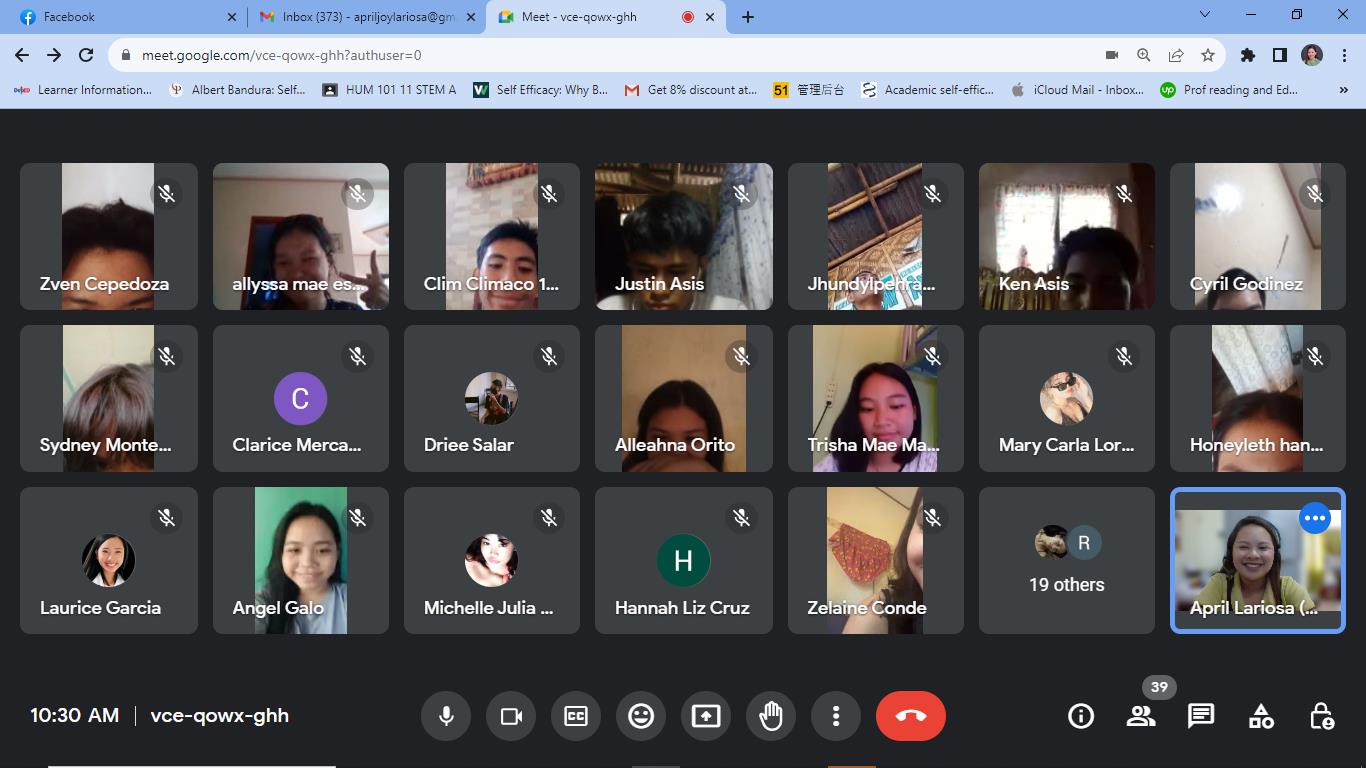Open host controls lock icon
This screenshot has width=1366, height=768.
pyautogui.click(x=1321, y=716)
